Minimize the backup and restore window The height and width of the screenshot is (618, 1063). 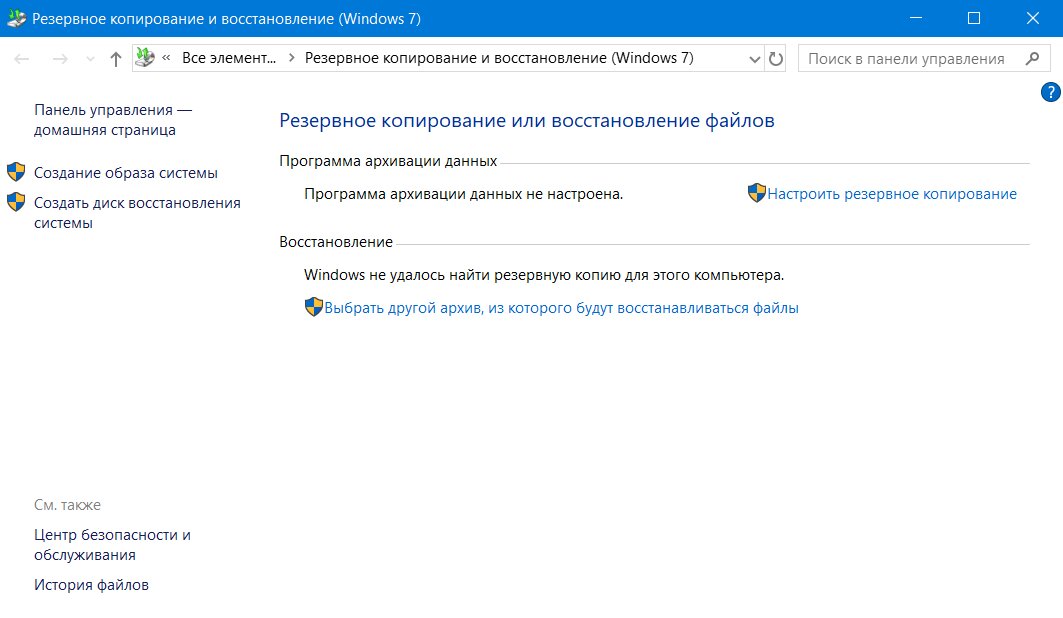coord(916,18)
